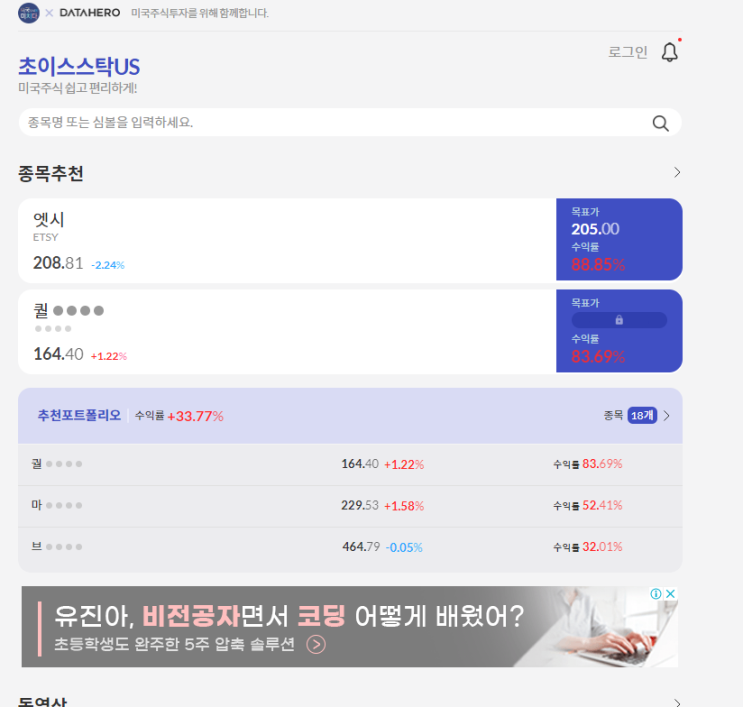Click the 32.01% return value
743x707 pixels.
click(602, 547)
